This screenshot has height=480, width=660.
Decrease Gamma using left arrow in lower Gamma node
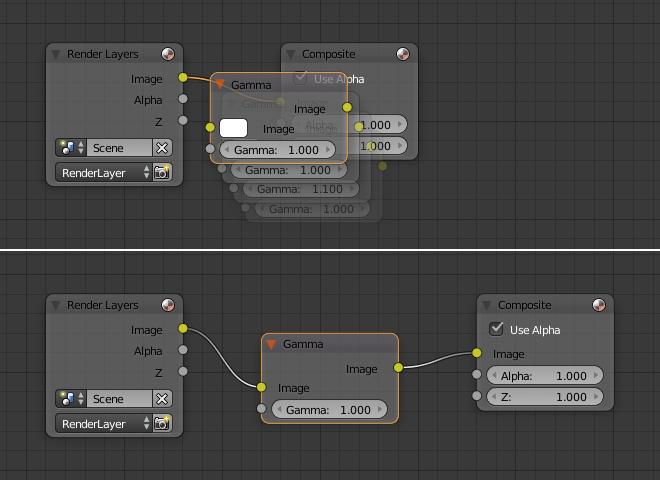tap(279, 409)
